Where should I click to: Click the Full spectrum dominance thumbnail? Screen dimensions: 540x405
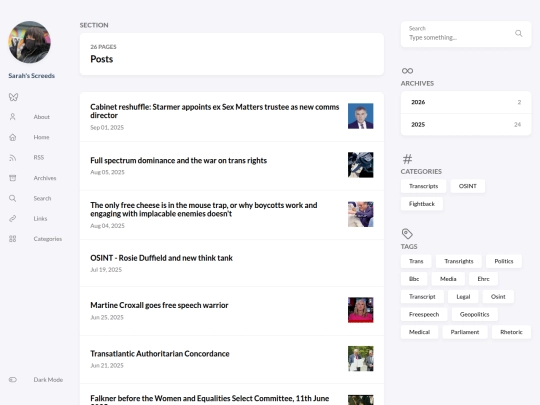click(x=361, y=165)
